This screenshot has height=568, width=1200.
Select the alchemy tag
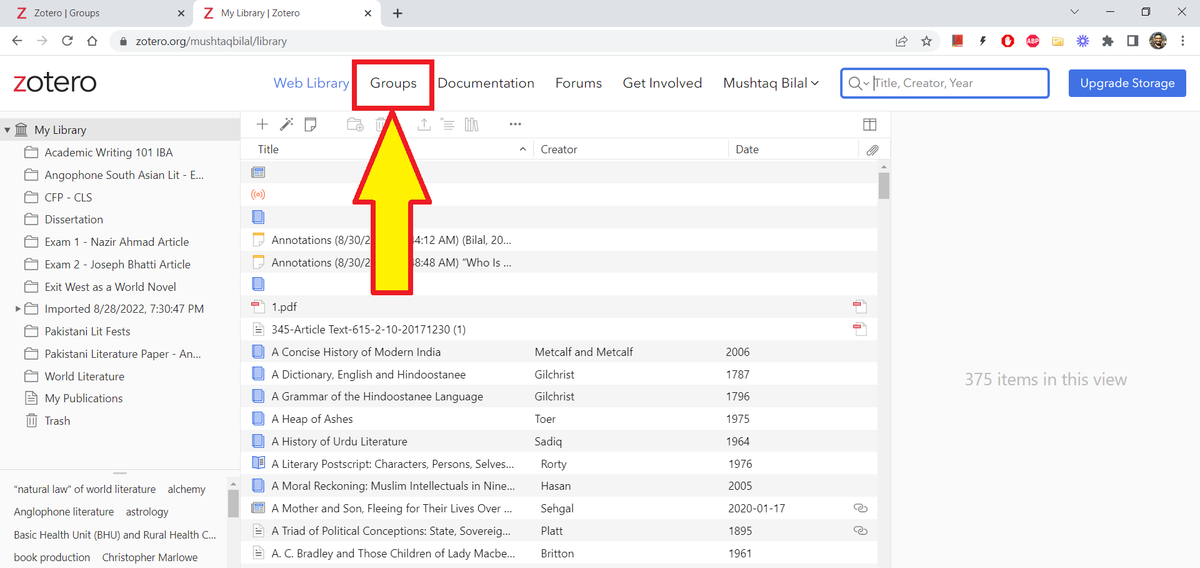tap(187, 489)
